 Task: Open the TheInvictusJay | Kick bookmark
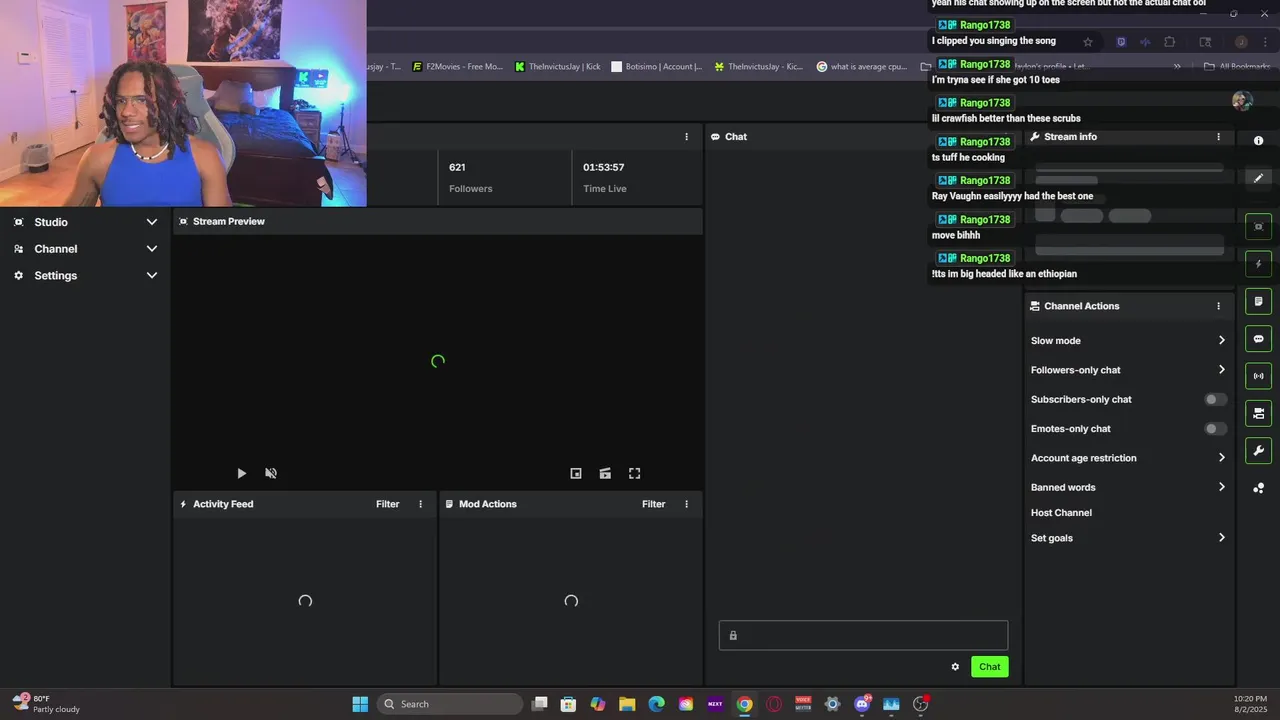click(558, 67)
